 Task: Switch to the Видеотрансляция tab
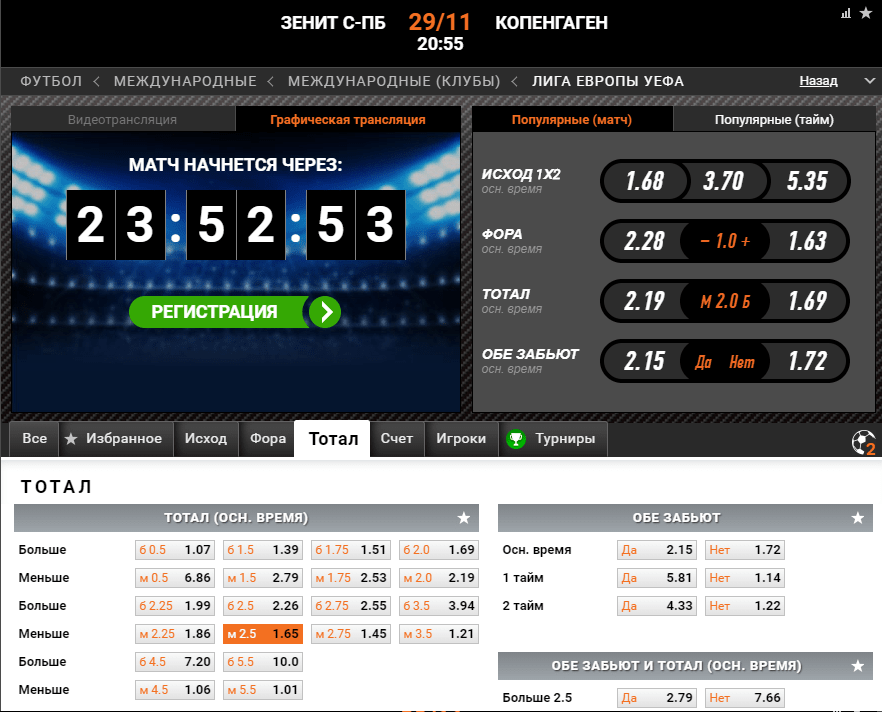coord(123,119)
